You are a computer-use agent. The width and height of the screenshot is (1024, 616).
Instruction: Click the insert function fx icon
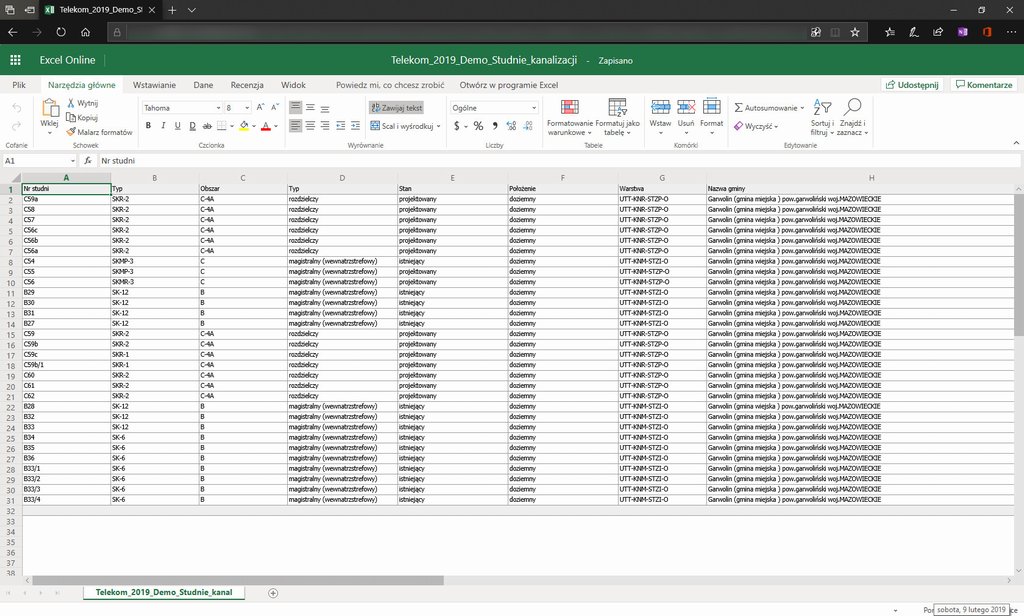[88, 160]
